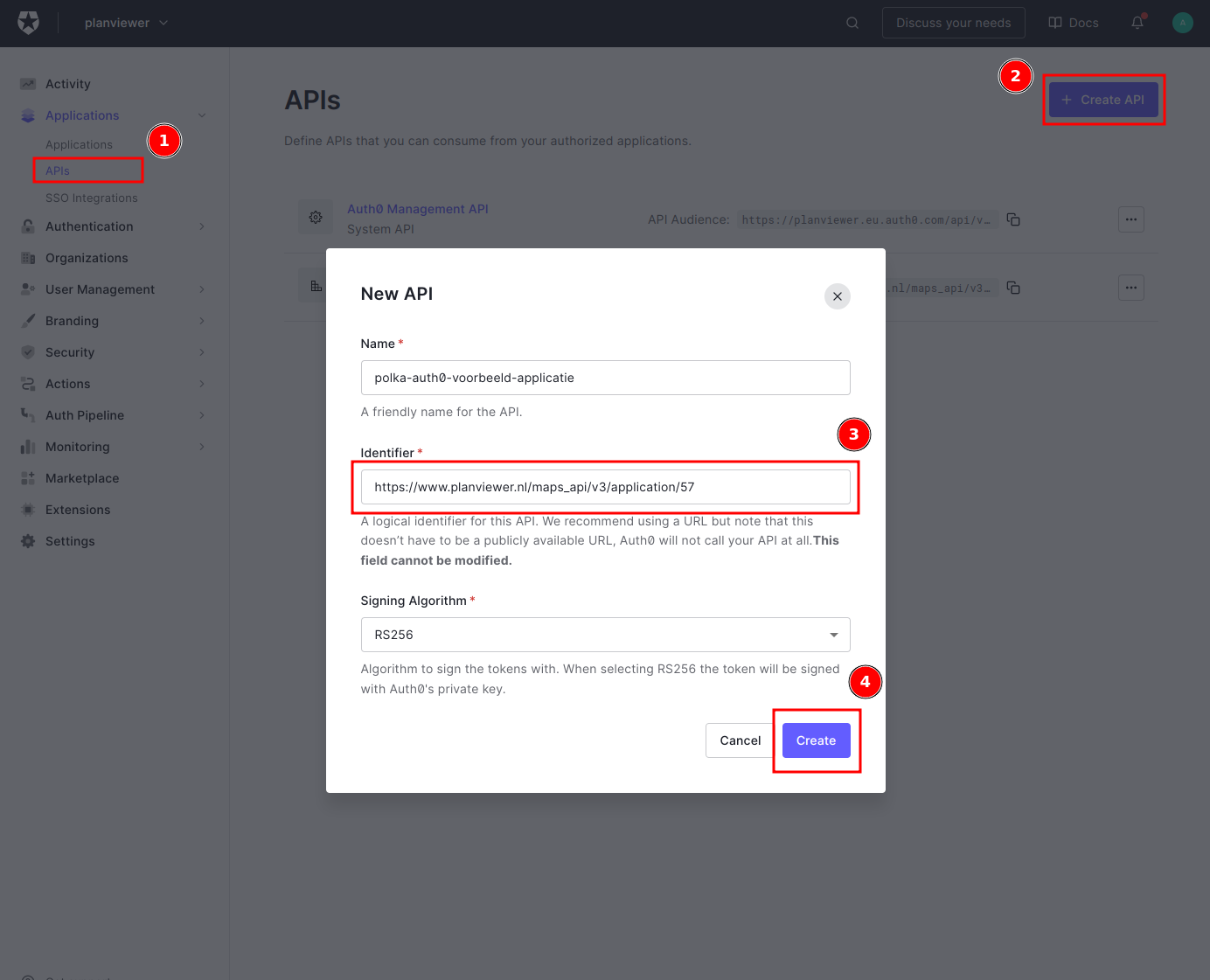The image size is (1210, 980).
Task: Click the search icon in the top bar
Action: click(852, 23)
